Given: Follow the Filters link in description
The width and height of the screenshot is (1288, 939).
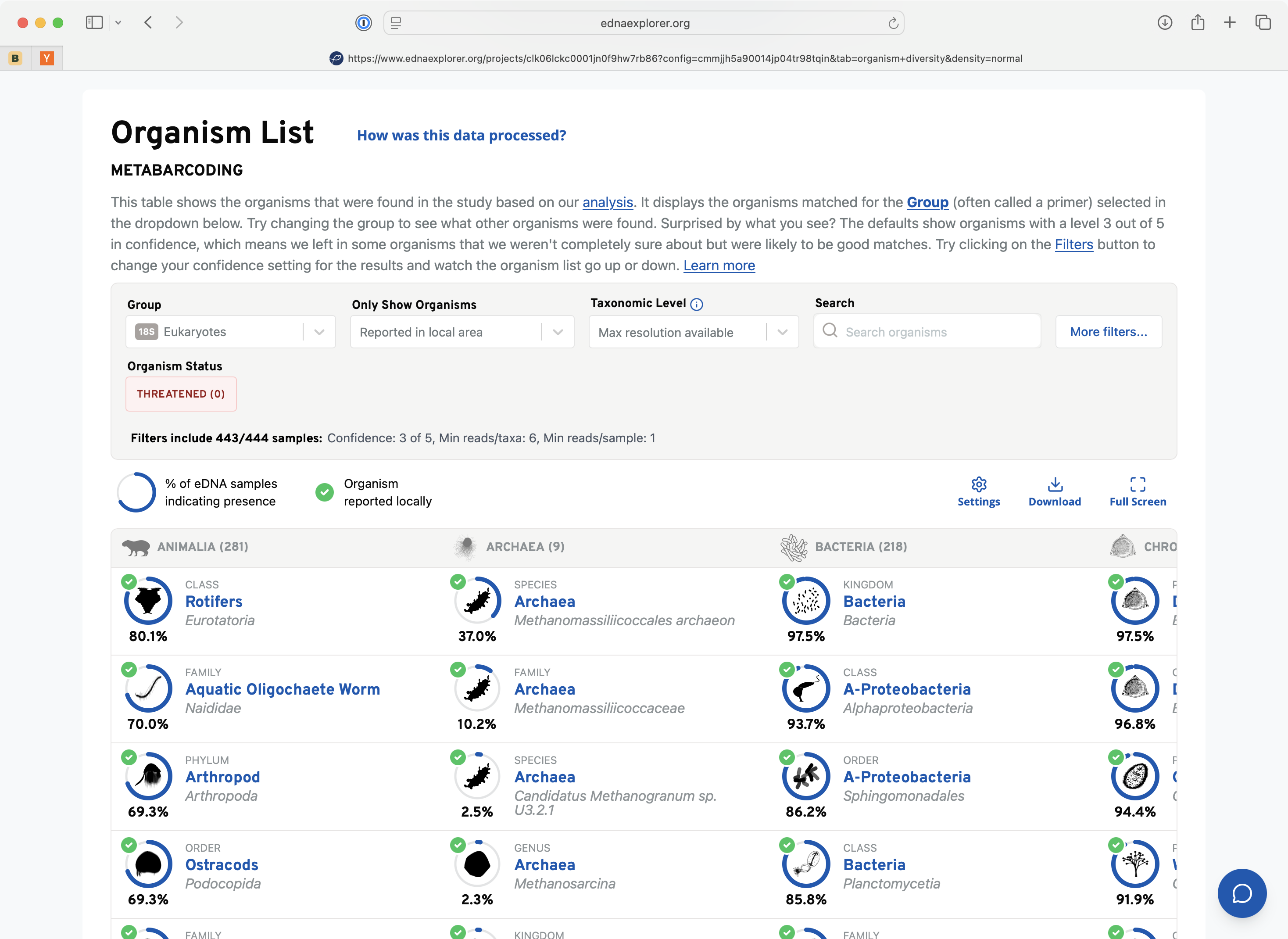Looking at the screenshot, I should coord(1074,244).
